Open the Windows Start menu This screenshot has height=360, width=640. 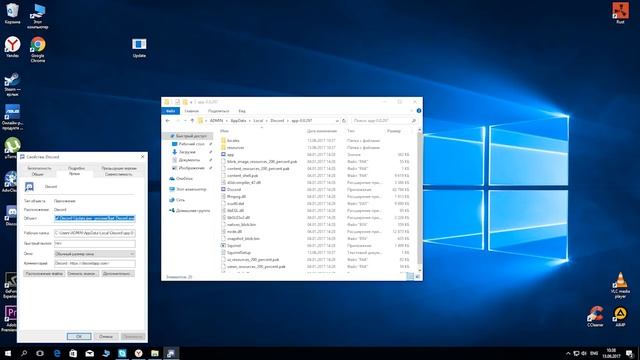click(8, 353)
